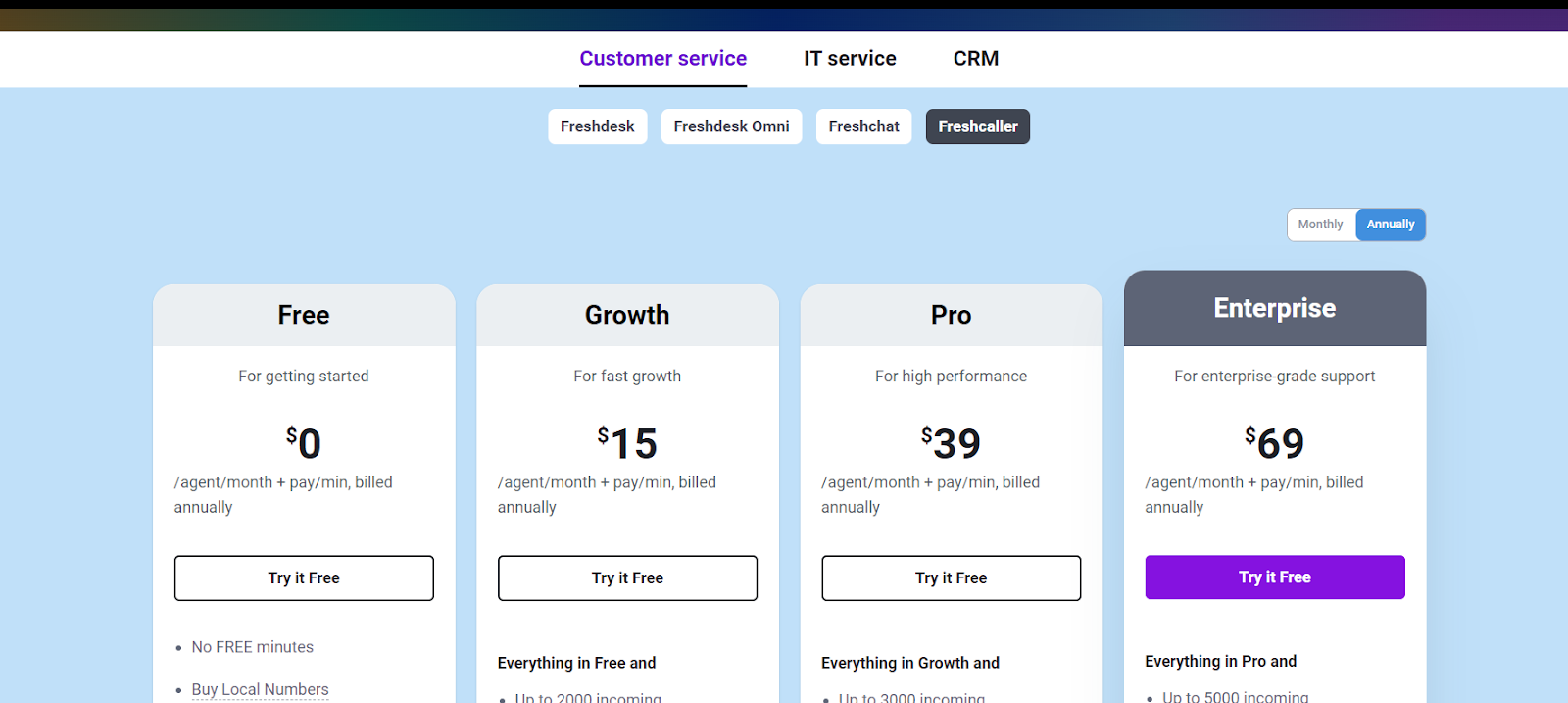Viewport: 1568px width, 703px height.
Task: Switch to the Customer service tab
Action: (662, 59)
